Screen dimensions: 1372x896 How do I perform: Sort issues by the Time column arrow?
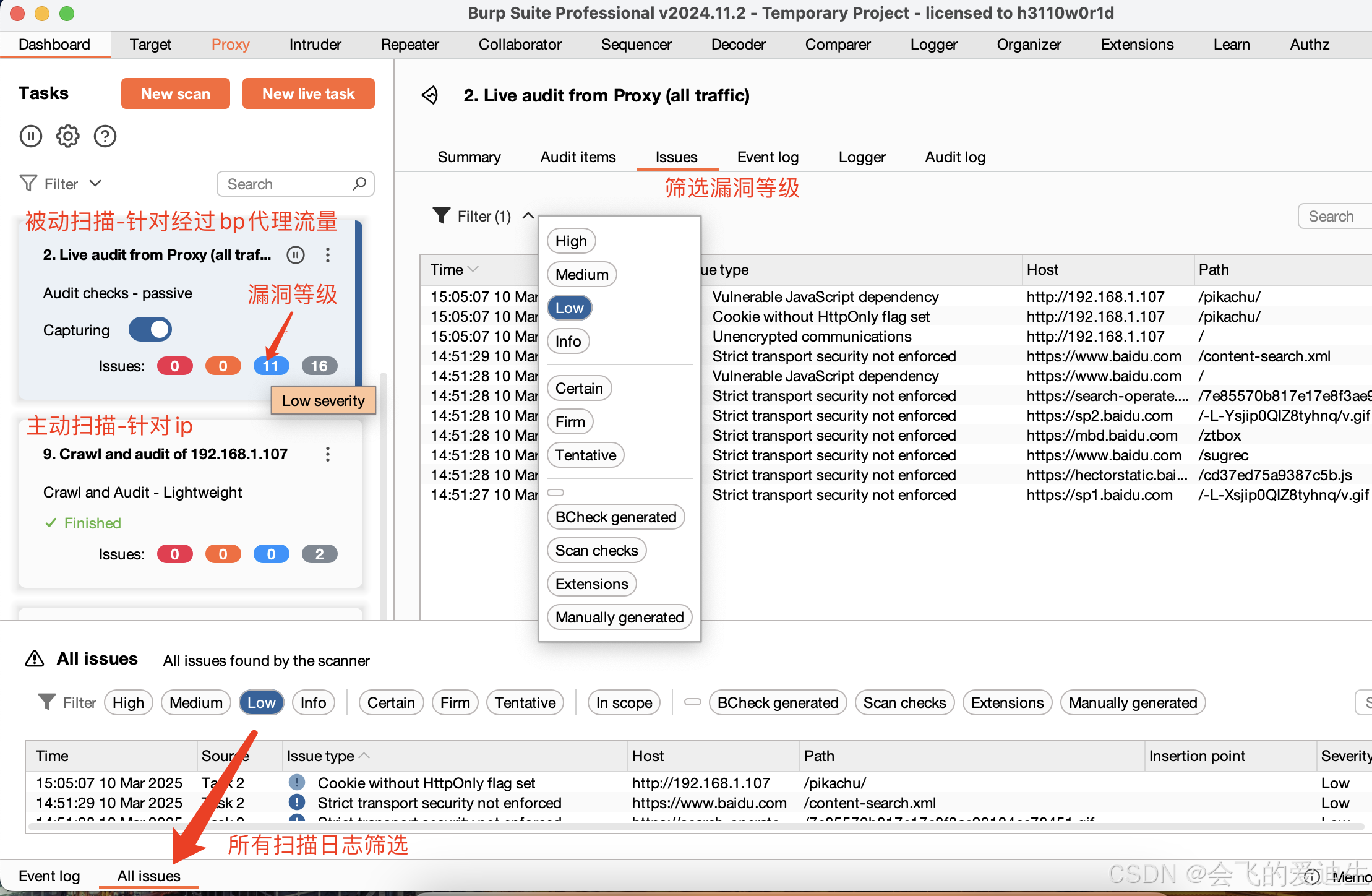[473, 270]
